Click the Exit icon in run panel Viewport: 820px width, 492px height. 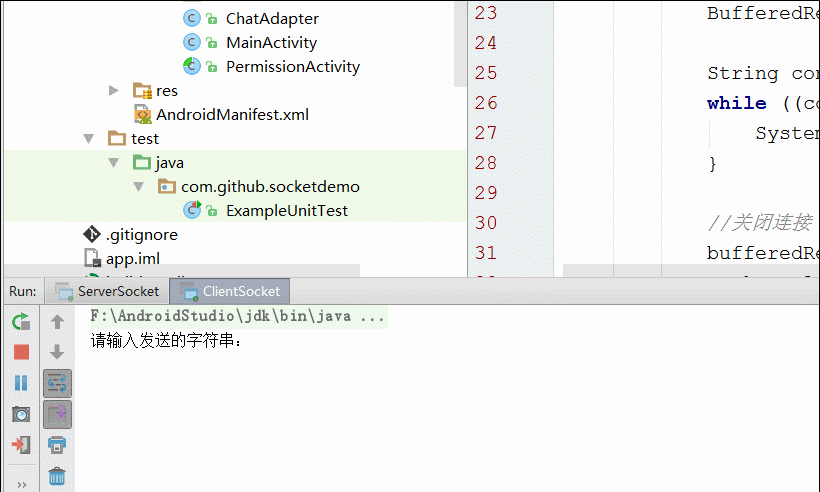pyautogui.click(x=21, y=445)
